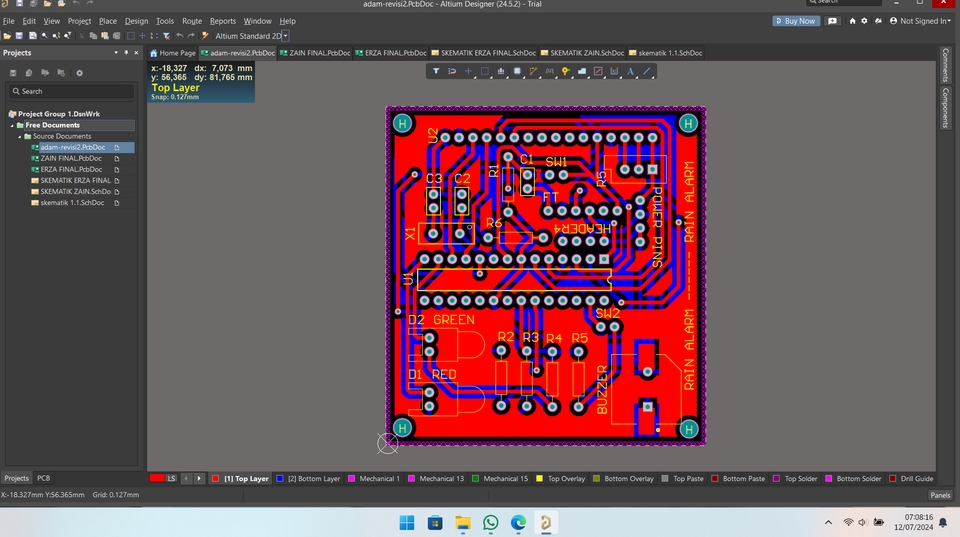
Task: Select the Top Paste layer tab
Action: click(x=682, y=478)
